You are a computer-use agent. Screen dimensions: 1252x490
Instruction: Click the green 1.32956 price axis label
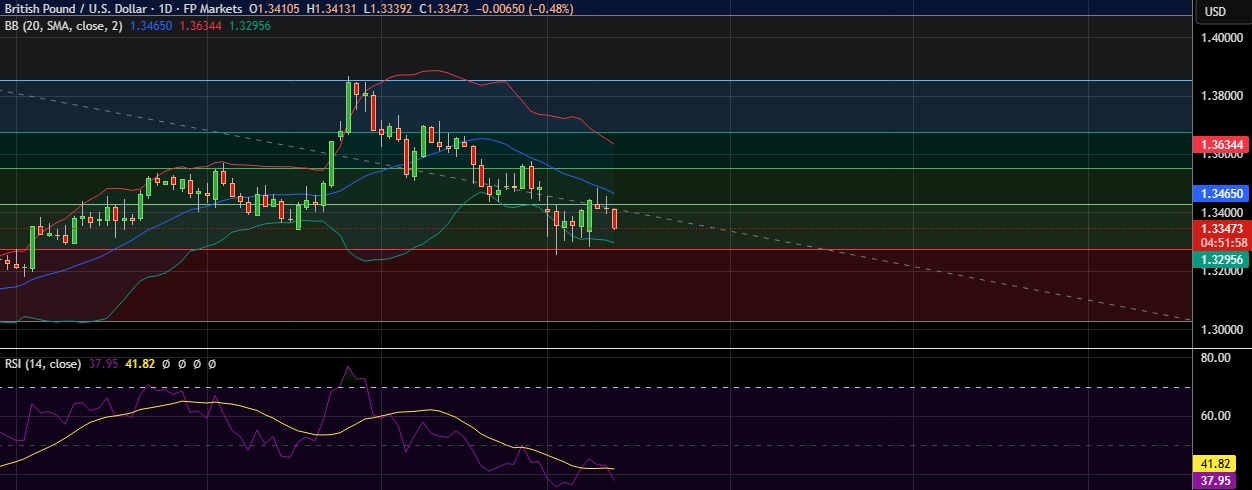(1221, 259)
